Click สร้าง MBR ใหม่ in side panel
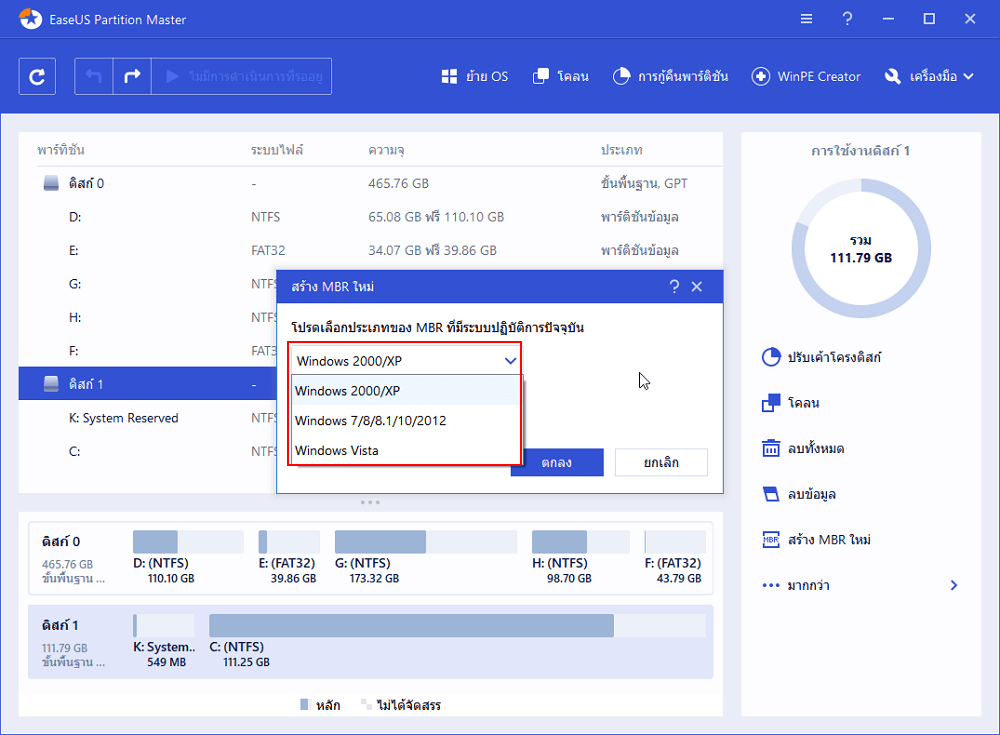The image size is (1000, 735). [x=817, y=540]
